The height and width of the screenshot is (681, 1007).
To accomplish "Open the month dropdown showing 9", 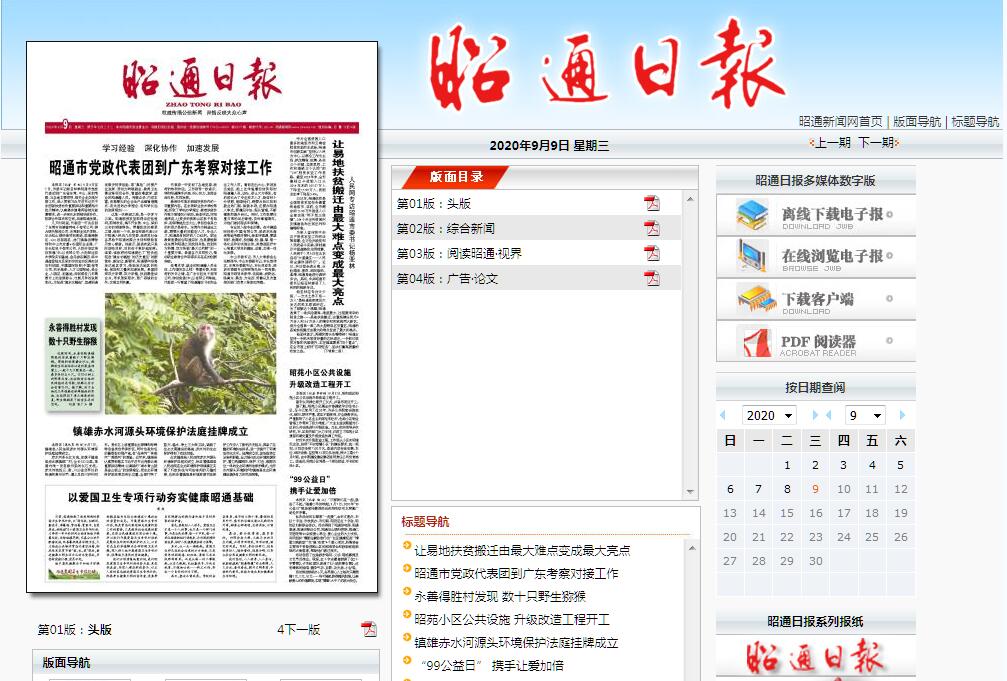I will (x=864, y=415).
